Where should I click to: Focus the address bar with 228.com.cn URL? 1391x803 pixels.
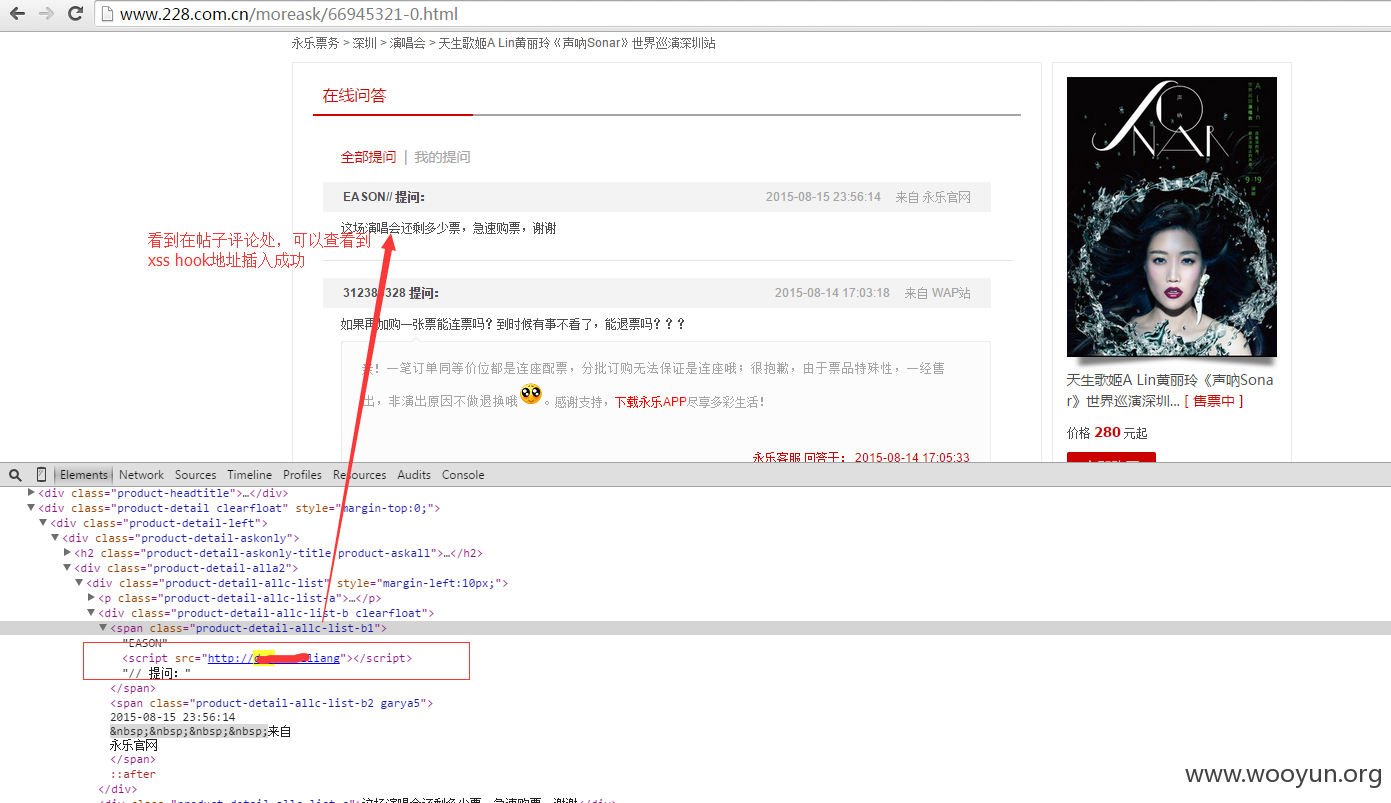(740, 14)
